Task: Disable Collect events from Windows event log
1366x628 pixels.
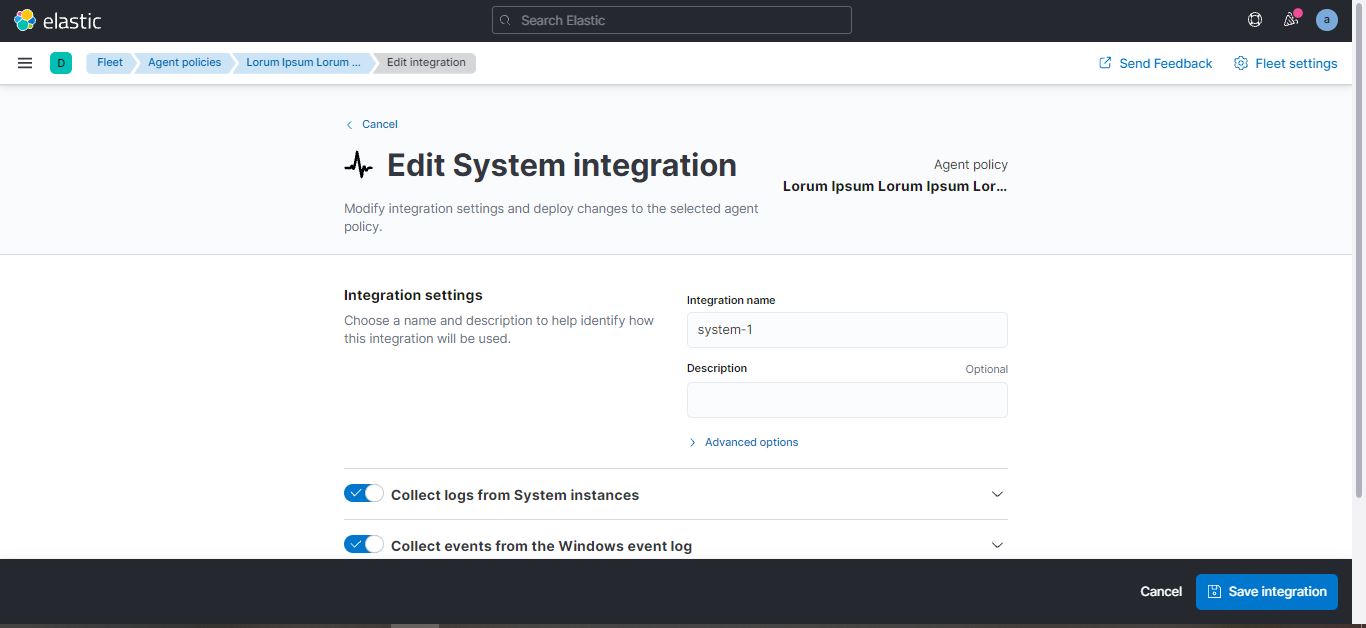Action: 364,544
